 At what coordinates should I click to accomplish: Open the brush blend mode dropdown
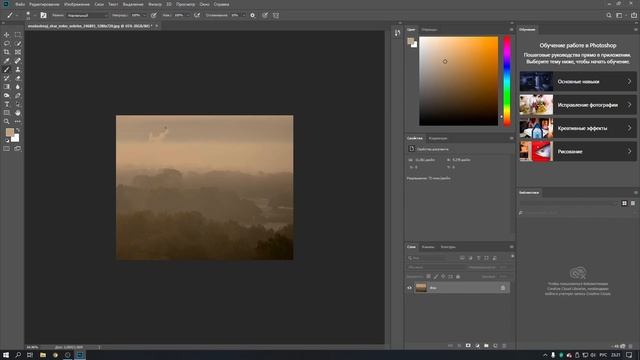click(x=87, y=15)
